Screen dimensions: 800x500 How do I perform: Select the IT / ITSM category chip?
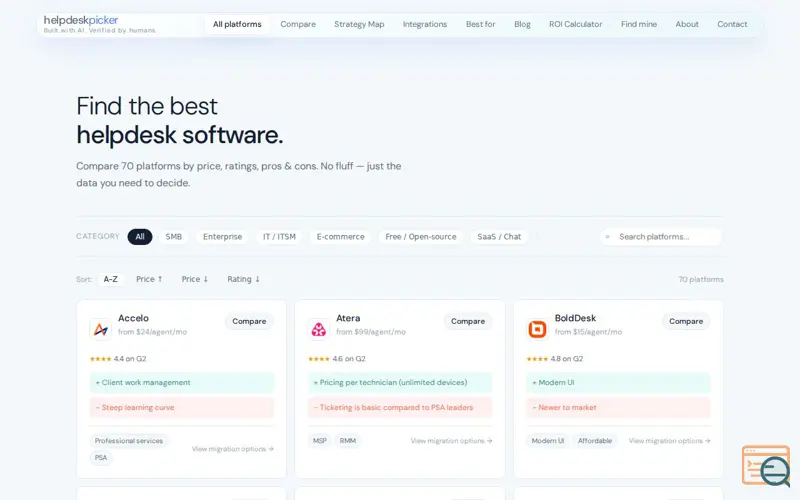tap(279, 237)
